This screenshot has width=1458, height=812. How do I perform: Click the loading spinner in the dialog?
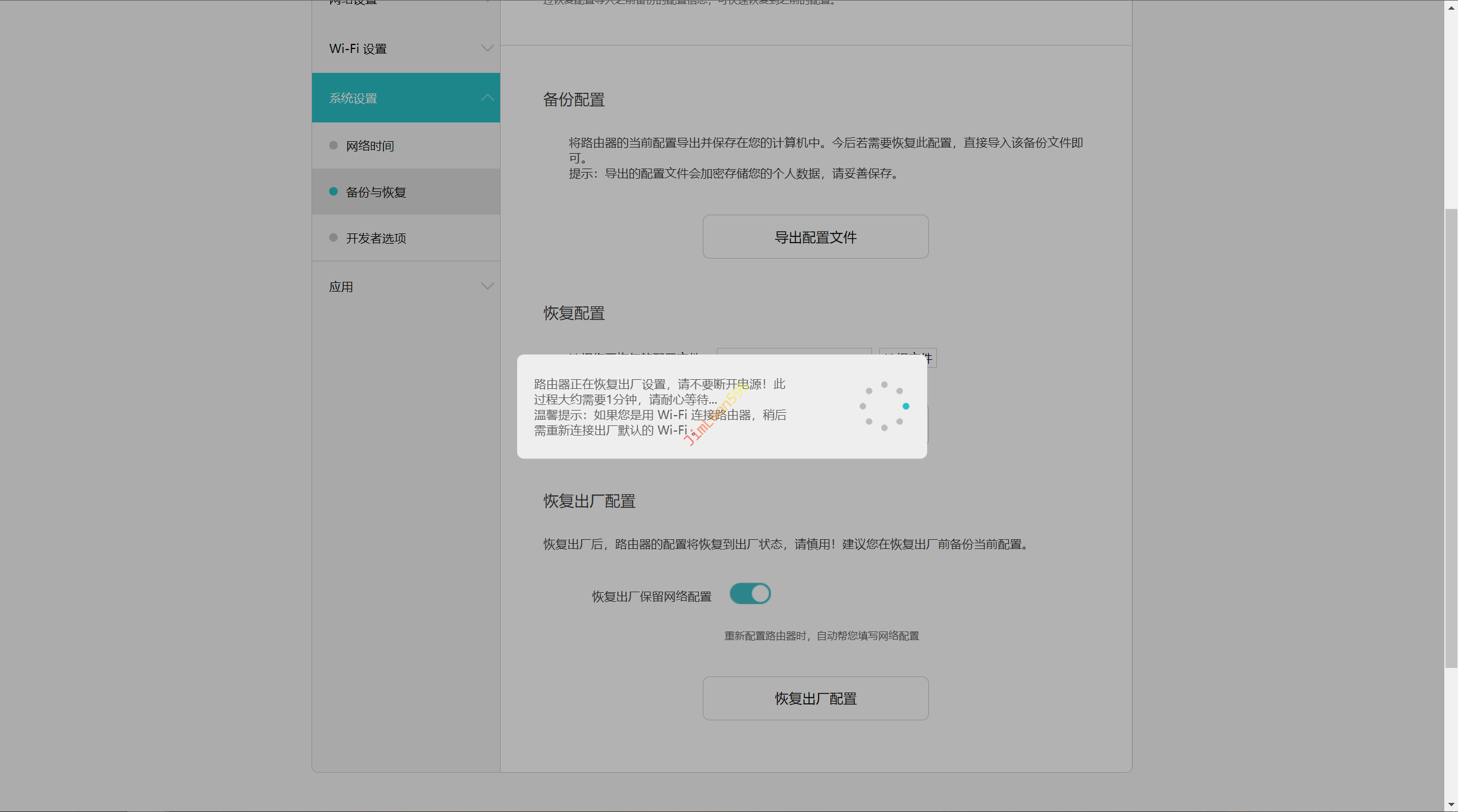point(884,406)
